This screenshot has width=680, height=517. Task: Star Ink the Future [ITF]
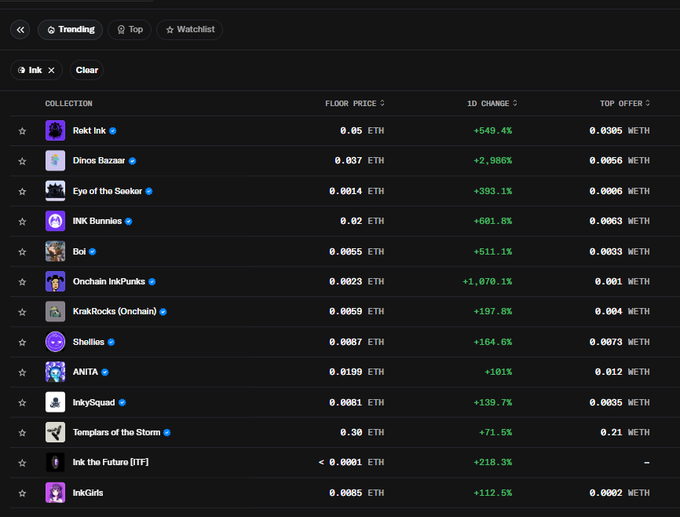pos(22,463)
